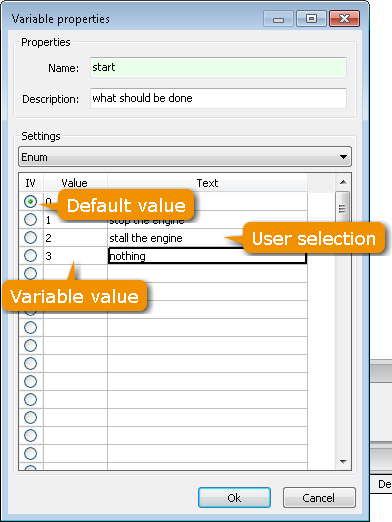
Task: Click the Description field reading what should be done
Action: point(218,98)
